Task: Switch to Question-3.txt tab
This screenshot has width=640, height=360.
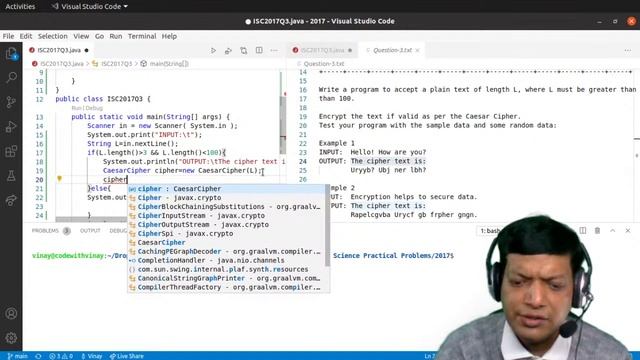Action: pyautogui.click(x=392, y=50)
